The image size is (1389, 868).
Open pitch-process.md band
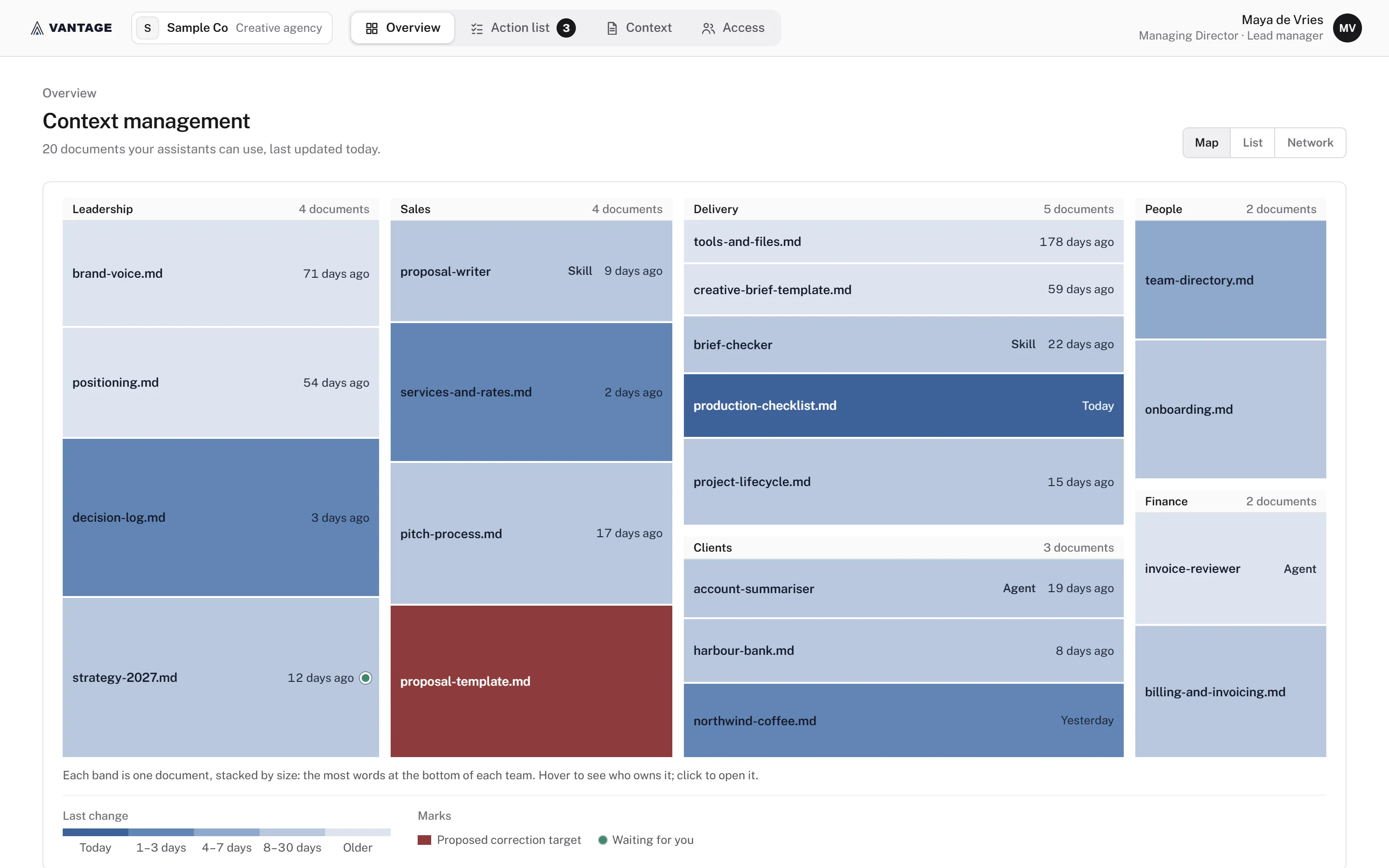coord(531,533)
